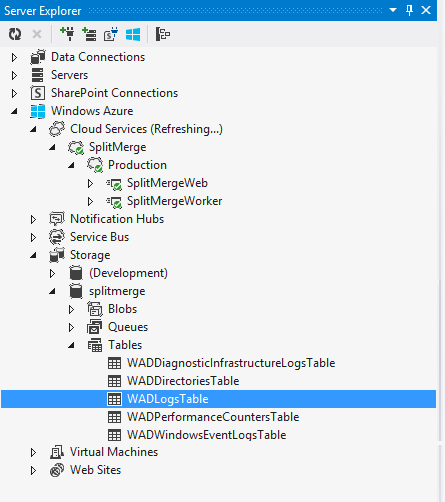Click the Service Bus node
Image resolution: width=445 pixels, height=502 pixels.
[x=99, y=237]
